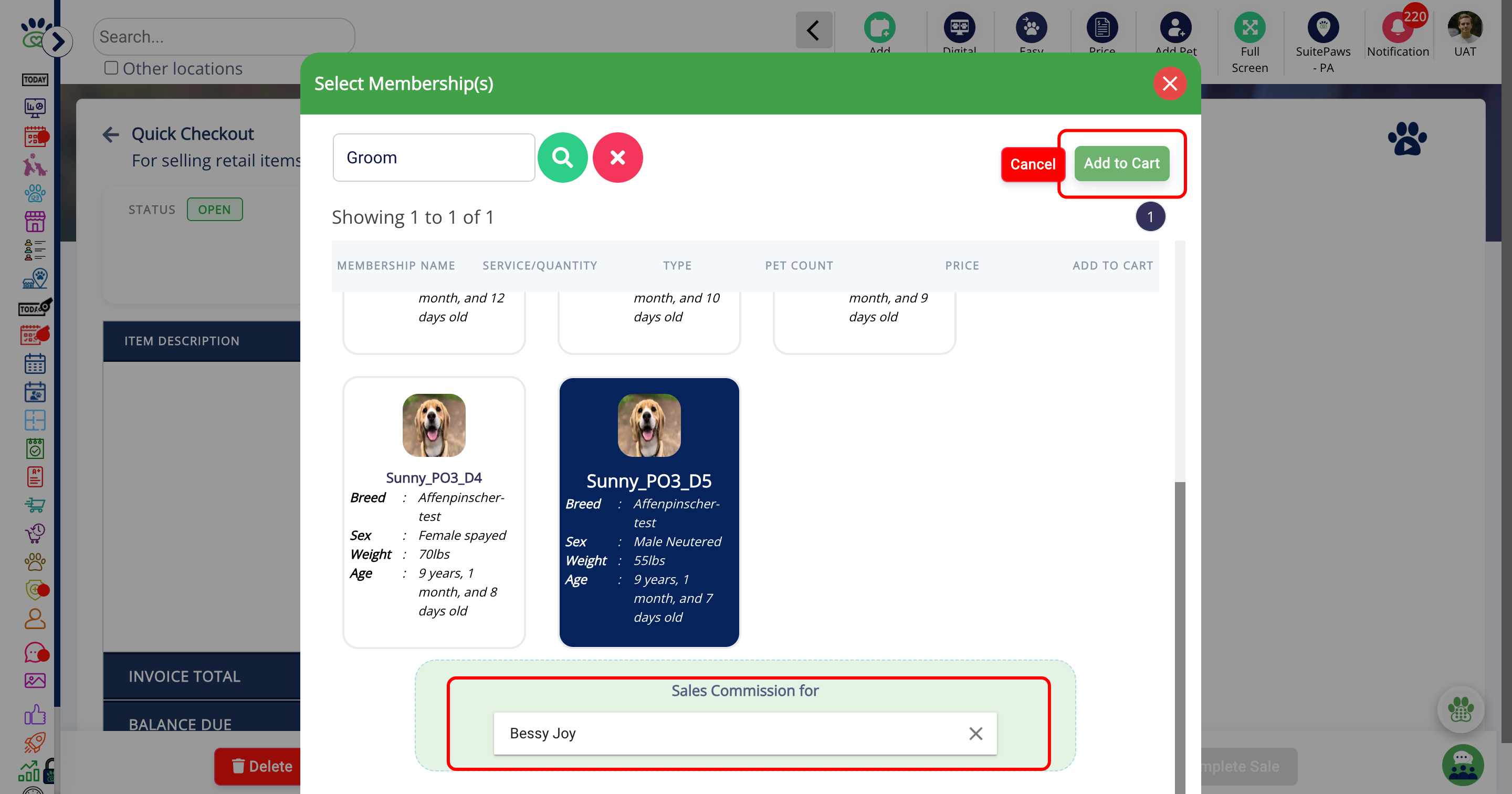The width and height of the screenshot is (1512, 794).
Task: Open the Notification bell icon
Action: pos(1397,27)
